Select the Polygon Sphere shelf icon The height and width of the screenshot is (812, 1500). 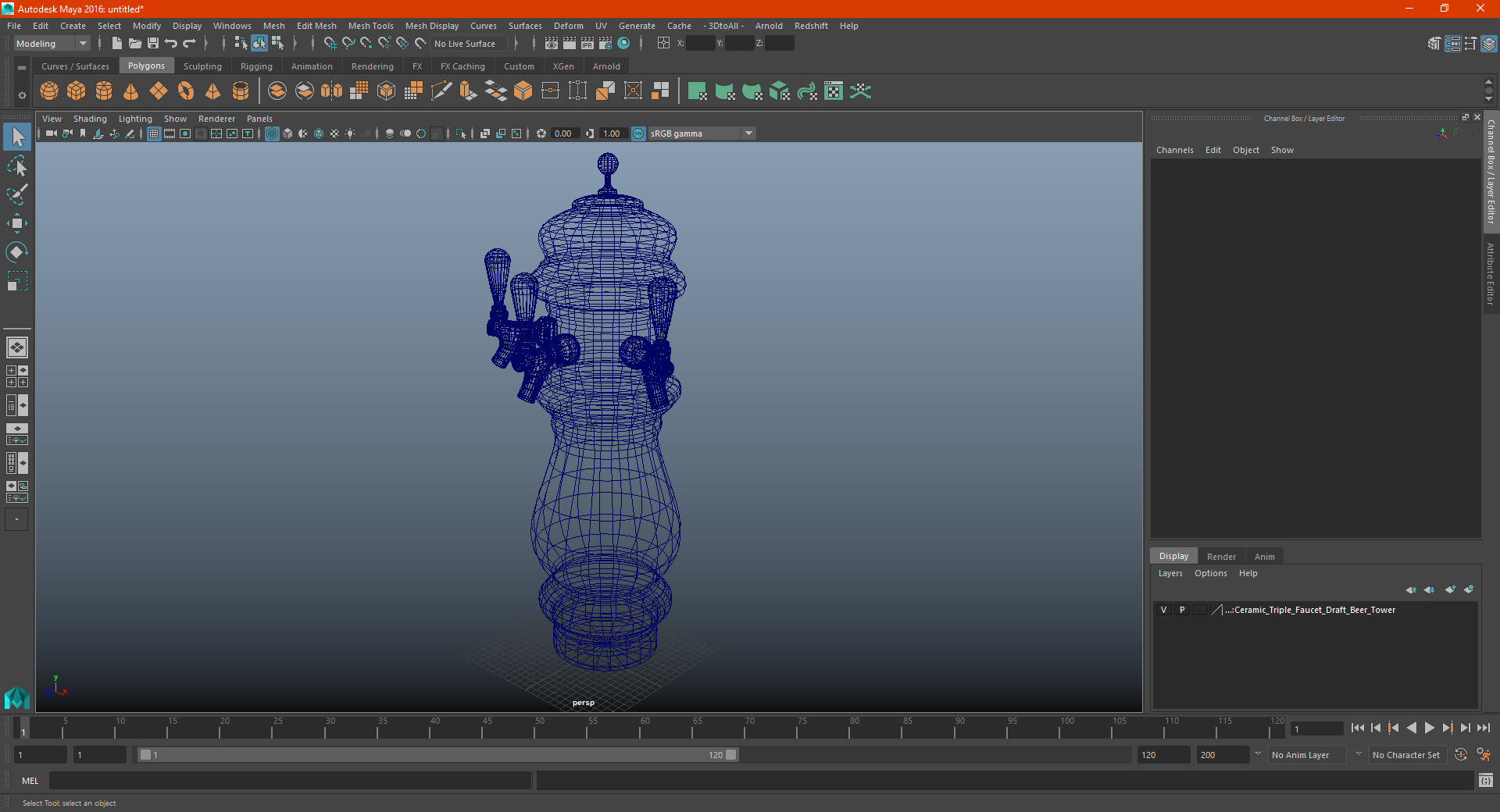49,91
